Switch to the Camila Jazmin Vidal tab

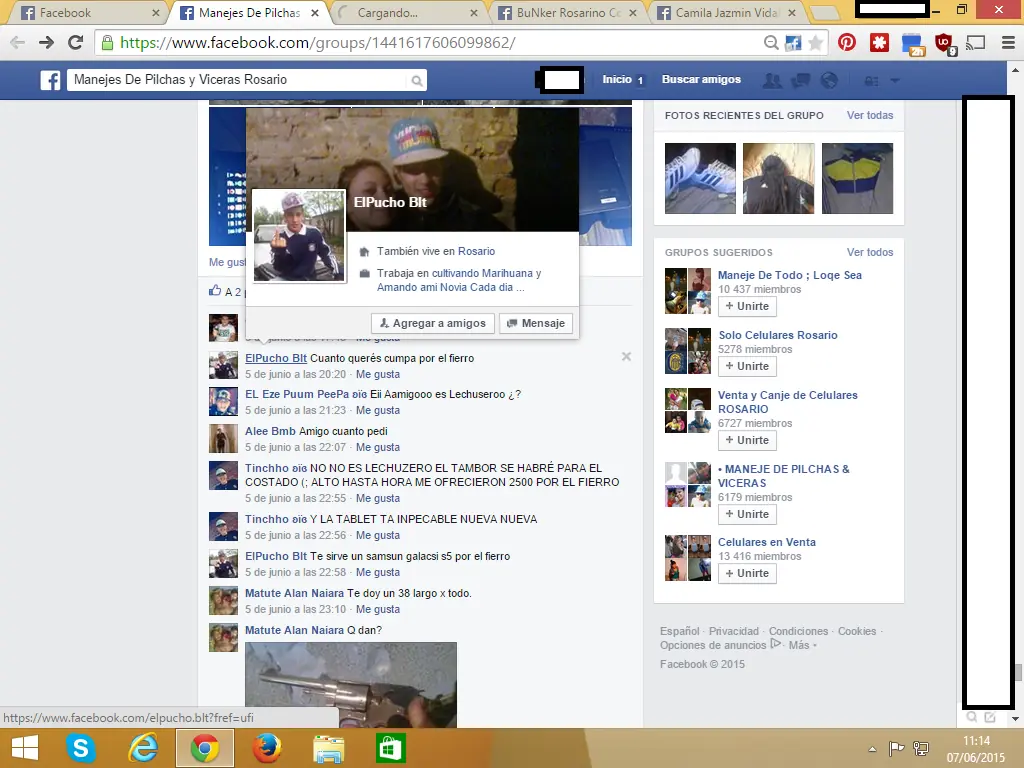point(723,13)
